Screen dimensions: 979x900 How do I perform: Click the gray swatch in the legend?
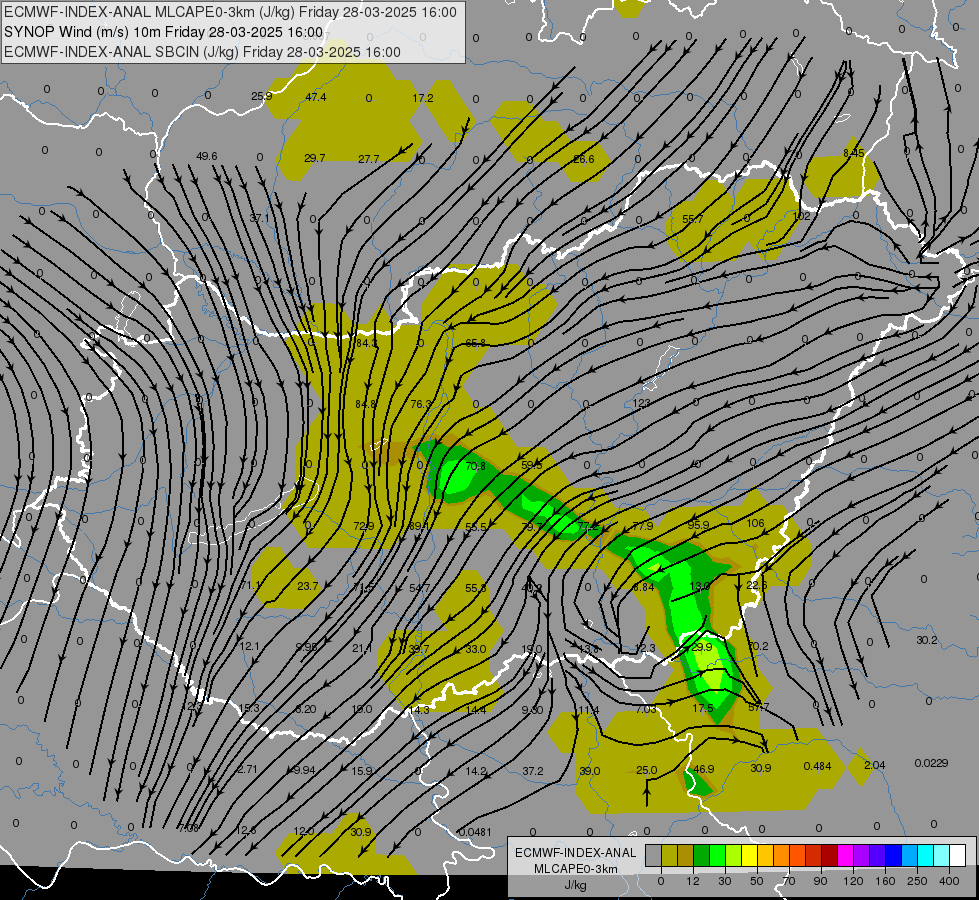(653, 856)
